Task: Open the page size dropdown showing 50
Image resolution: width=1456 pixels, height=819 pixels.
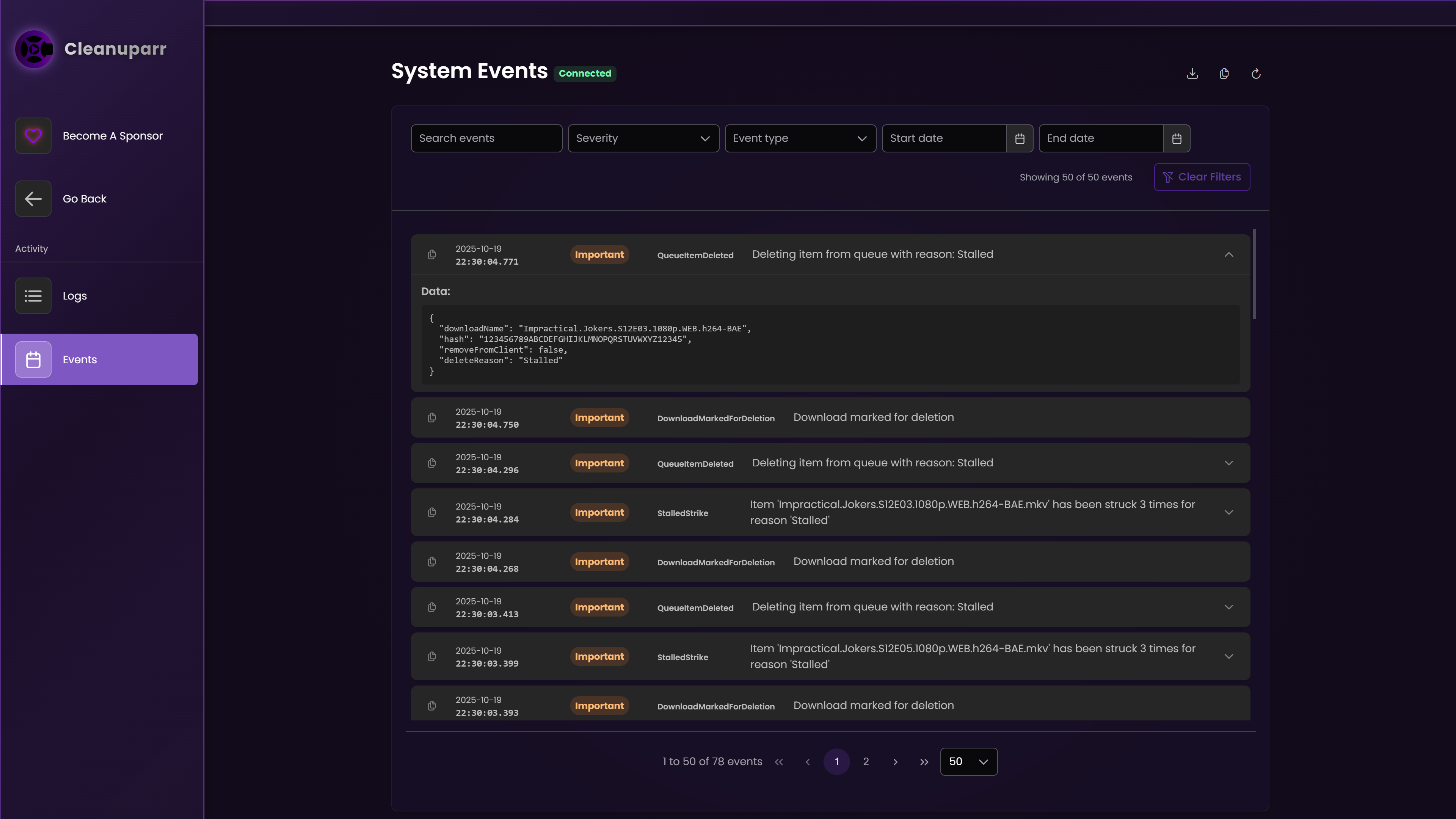Action: 968,761
